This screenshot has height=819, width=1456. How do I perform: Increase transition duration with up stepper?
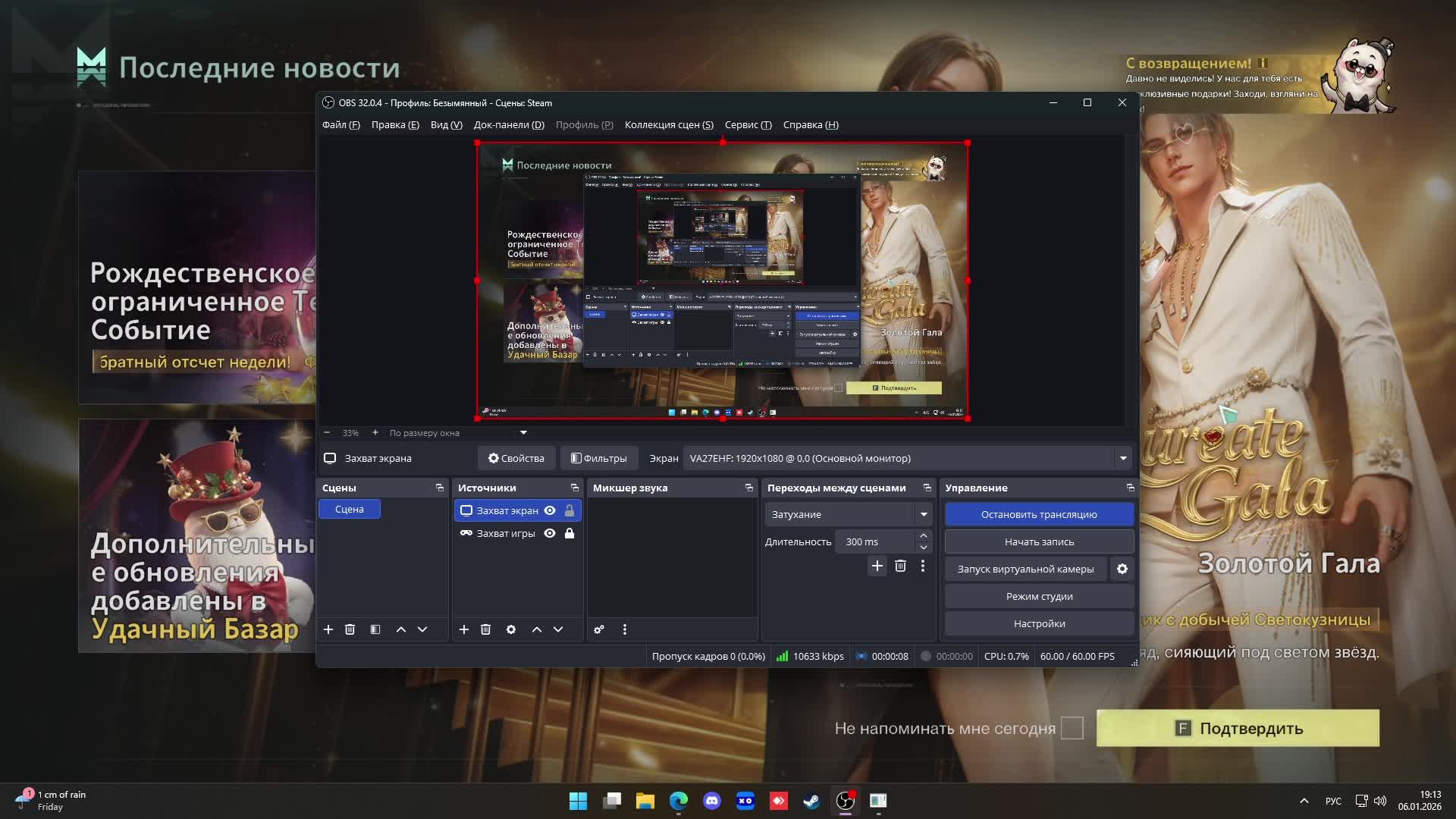(923, 536)
